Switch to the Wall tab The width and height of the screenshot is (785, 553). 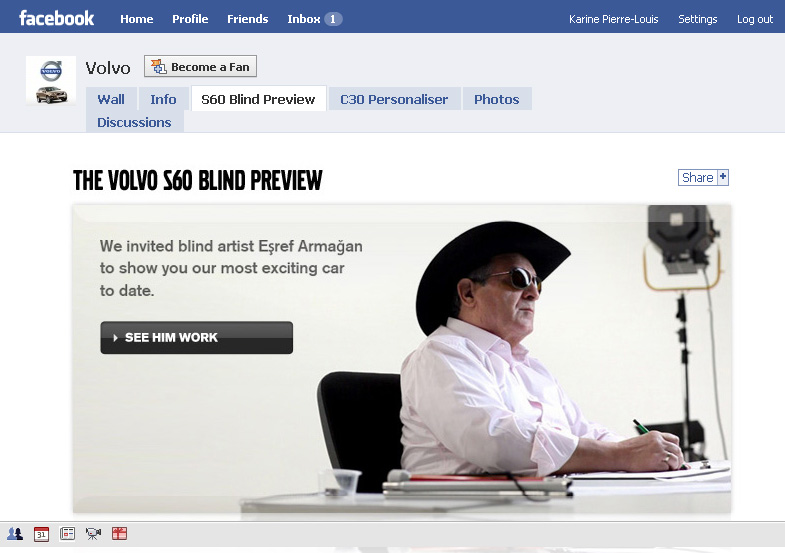click(111, 99)
